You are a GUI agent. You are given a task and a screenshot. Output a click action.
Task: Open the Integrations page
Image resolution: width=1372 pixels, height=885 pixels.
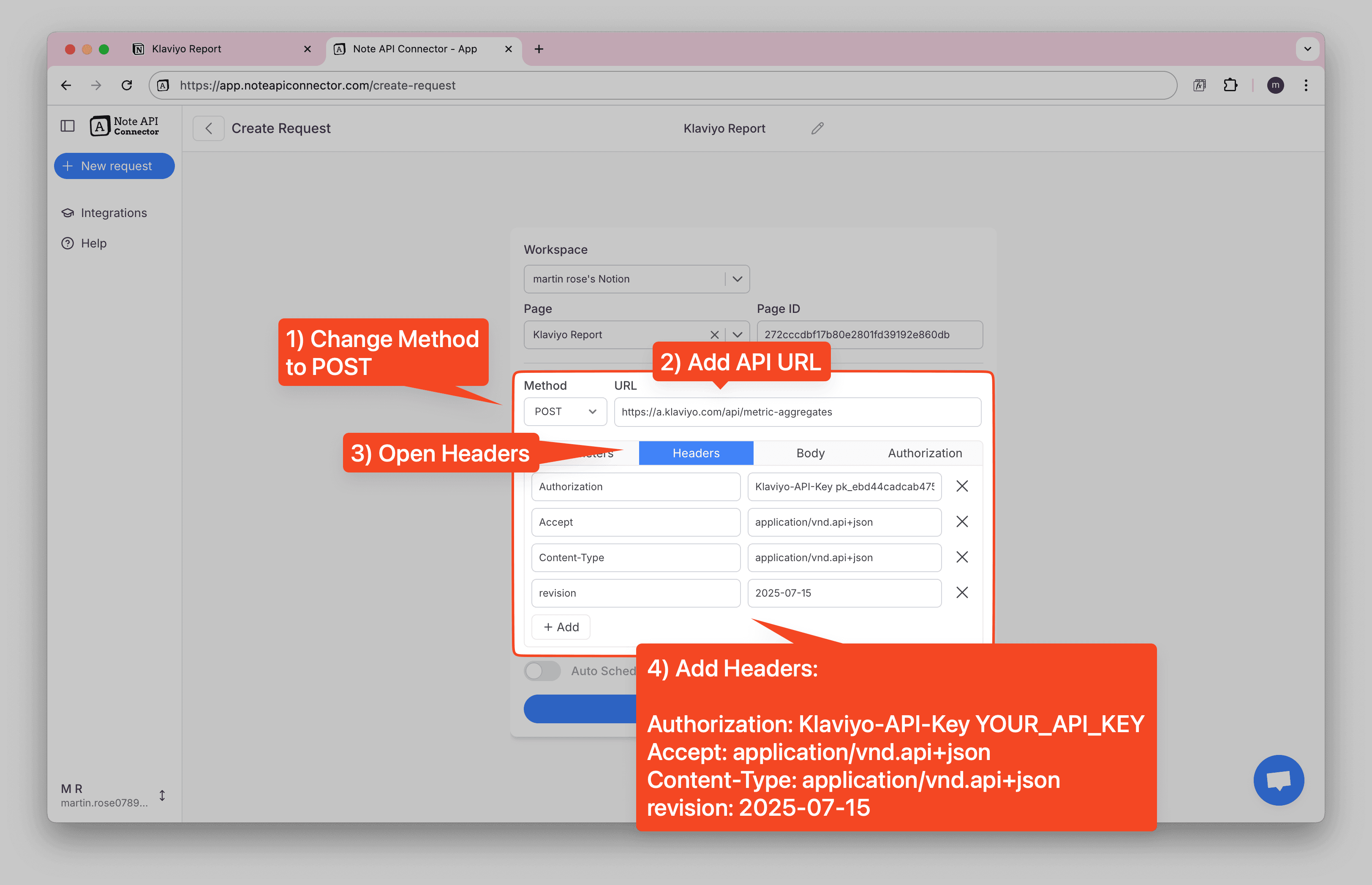(x=104, y=213)
